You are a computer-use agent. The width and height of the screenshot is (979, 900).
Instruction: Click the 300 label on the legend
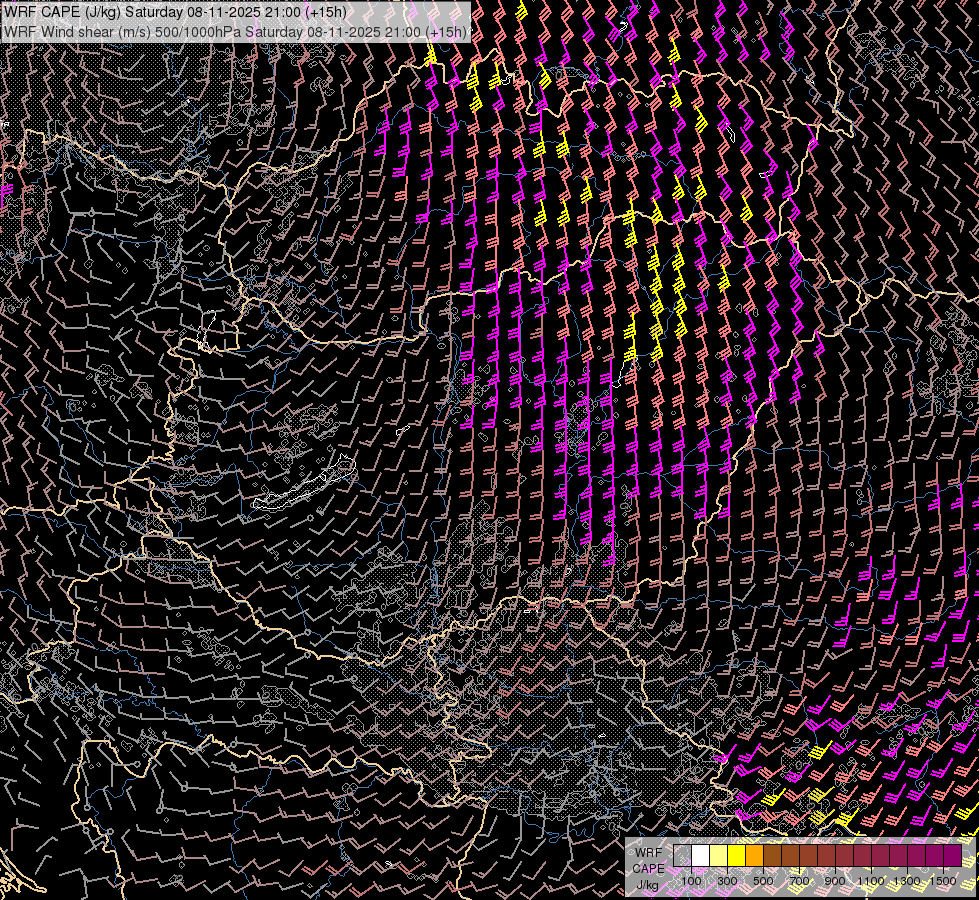pos(727,881)
